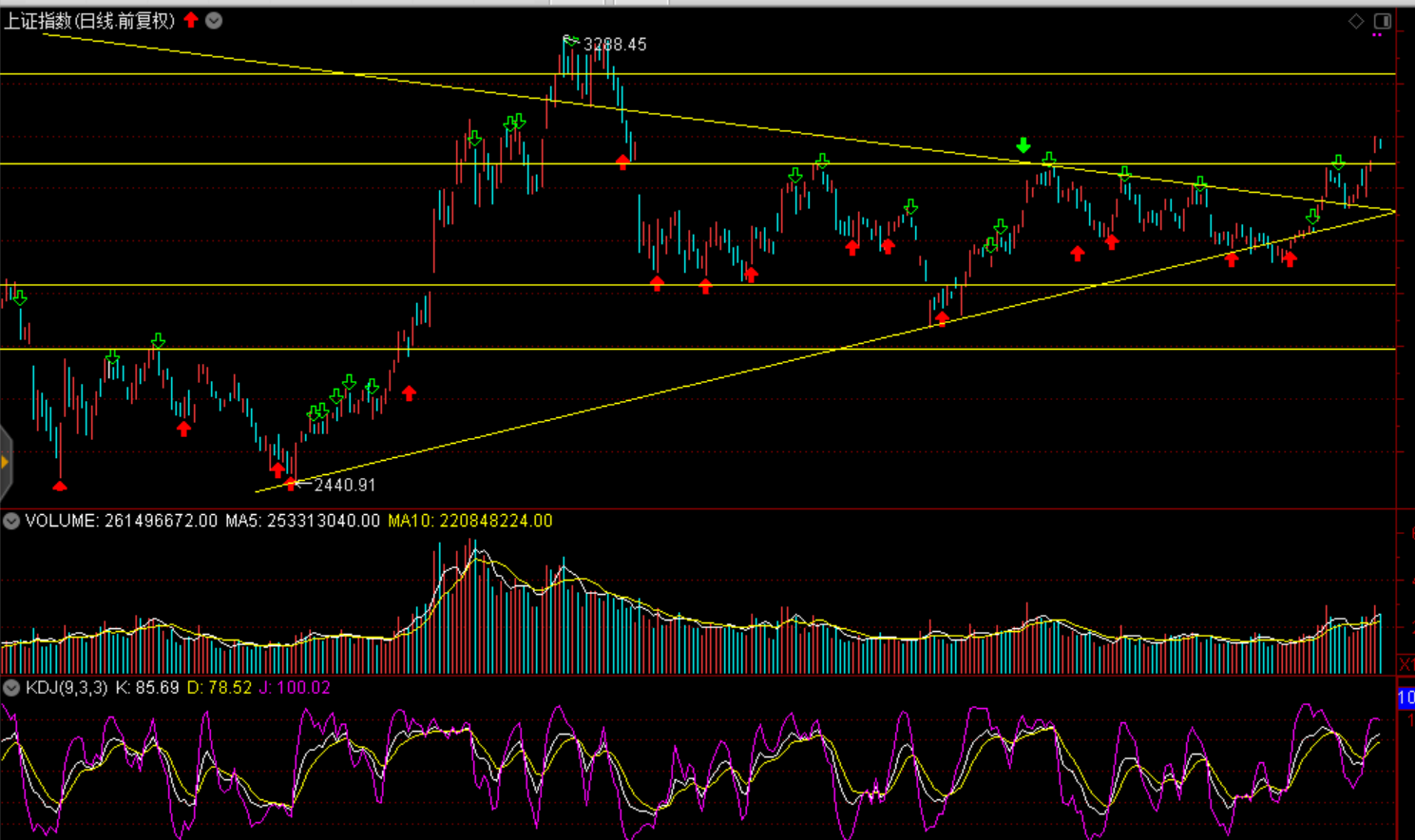Click the X1 scale label on volume axis
Viewport: 1415px width, 840px height.
click(x=1406, y=662)
